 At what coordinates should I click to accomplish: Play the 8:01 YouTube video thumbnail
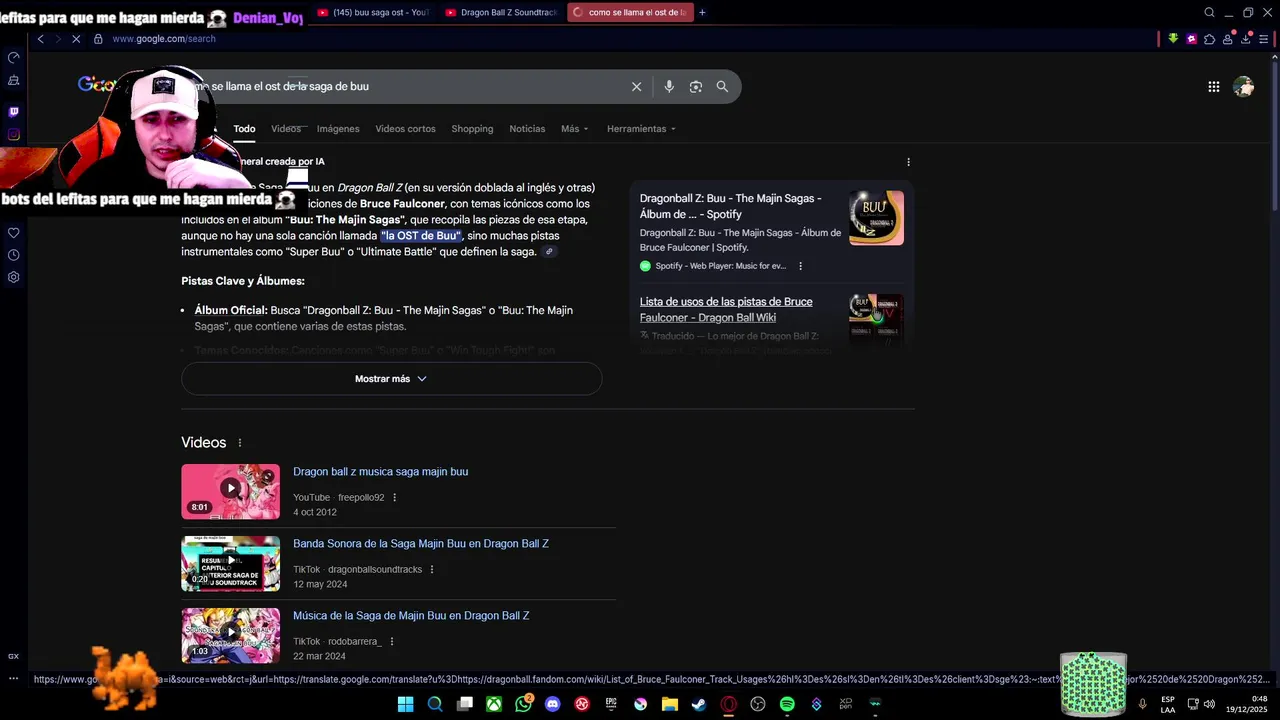click(230, 491)
